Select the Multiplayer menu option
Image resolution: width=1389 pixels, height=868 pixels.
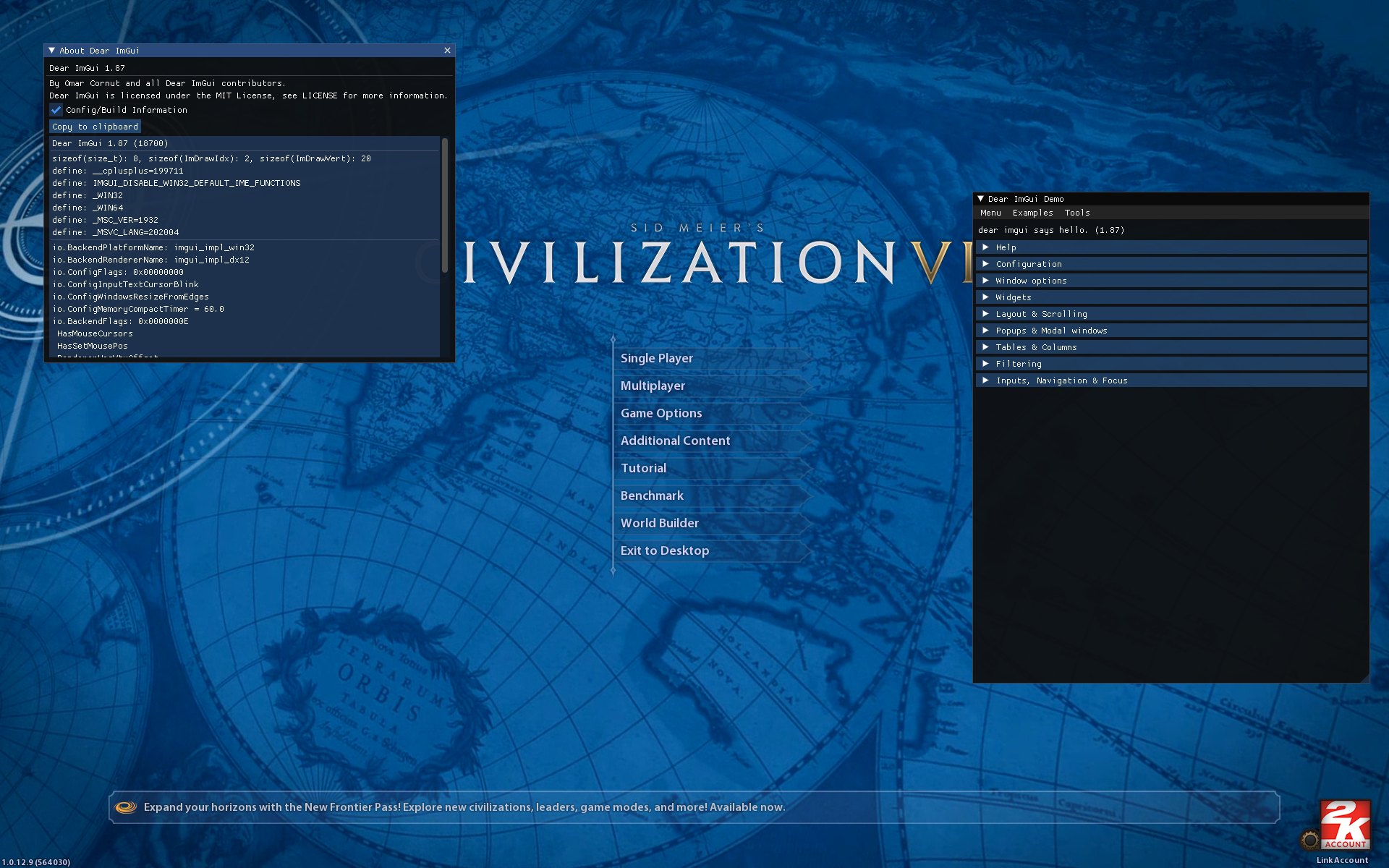[x=653, y=385]
